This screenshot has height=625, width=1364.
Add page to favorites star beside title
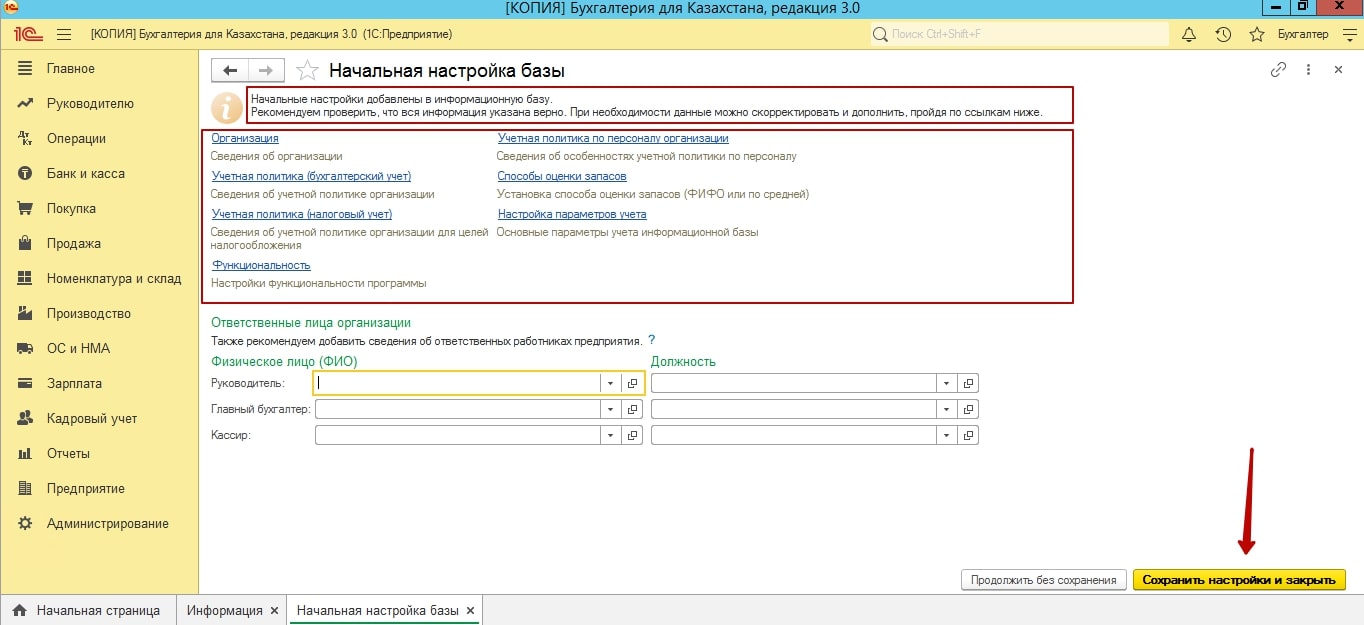309,70
